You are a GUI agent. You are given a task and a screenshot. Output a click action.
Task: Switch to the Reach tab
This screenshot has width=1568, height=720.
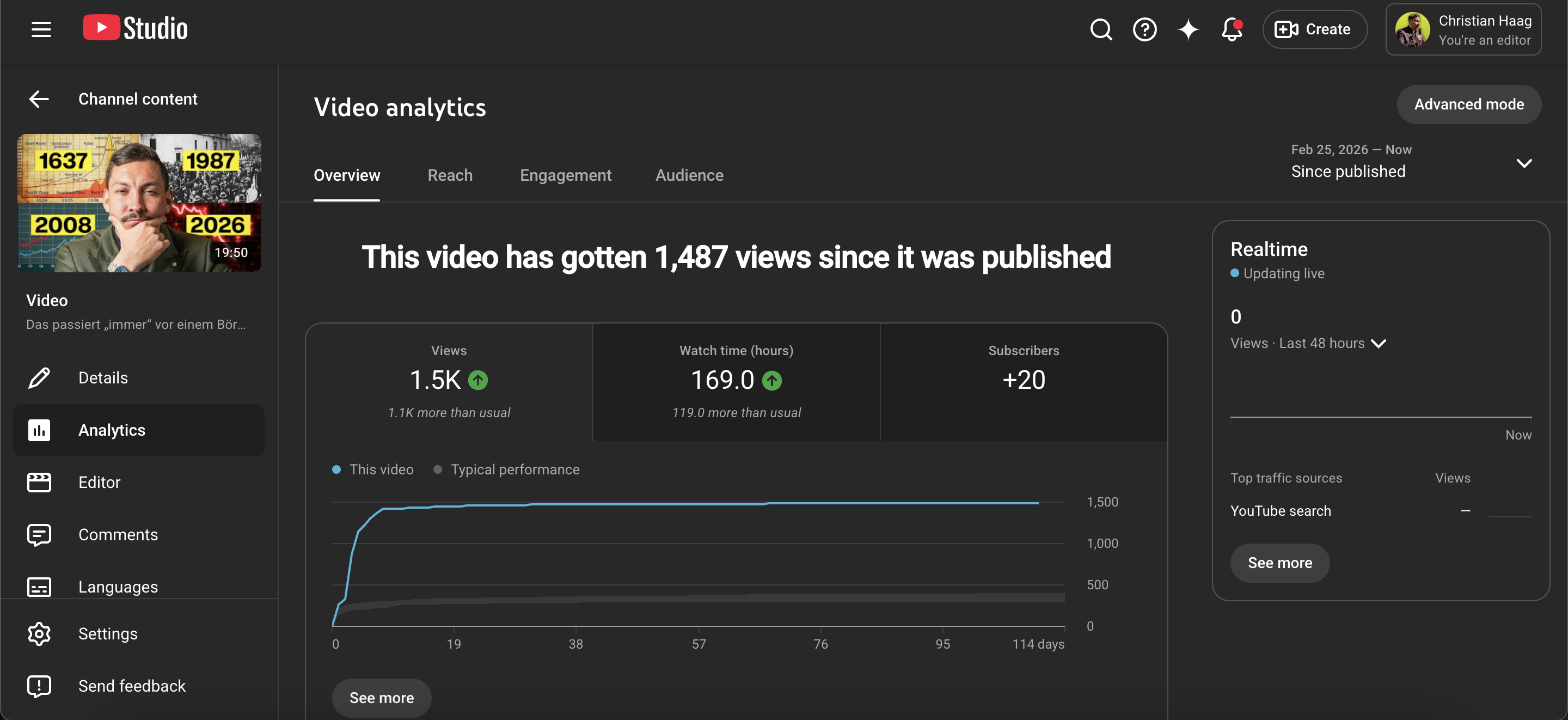pyautogui.click(x=450, y=175)
